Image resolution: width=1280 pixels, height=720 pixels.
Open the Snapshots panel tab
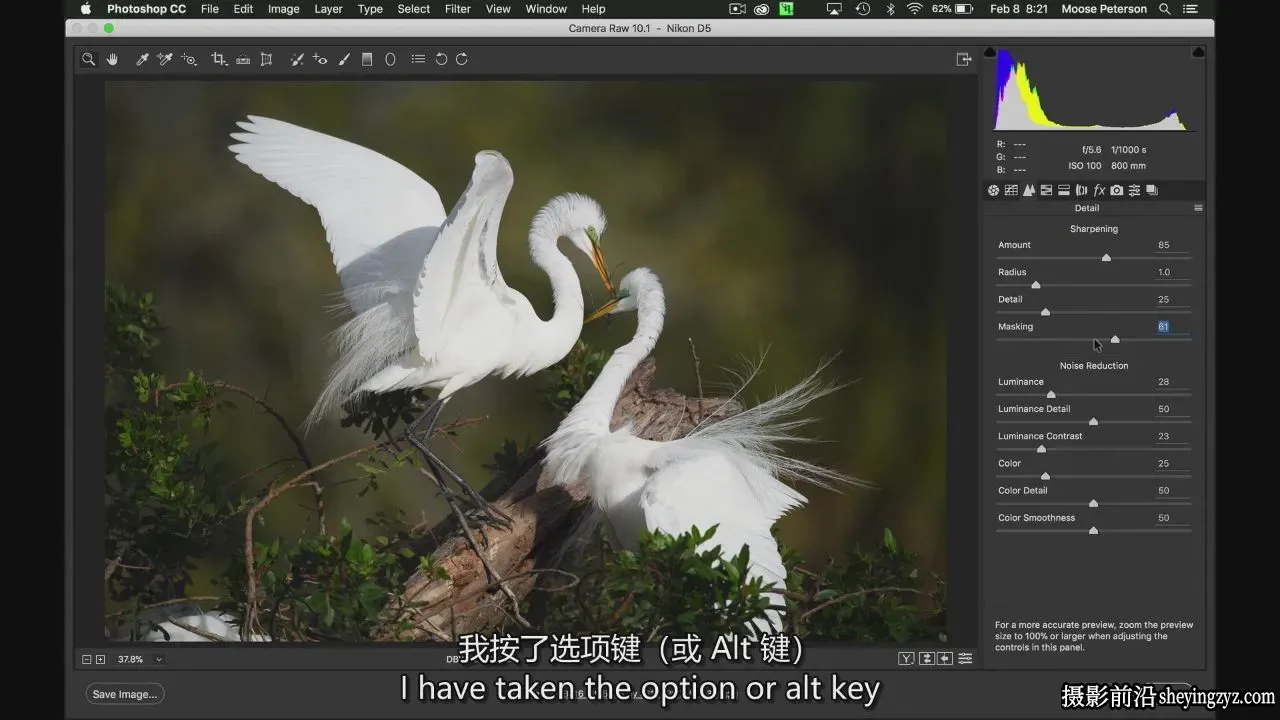coord(1151,190)
